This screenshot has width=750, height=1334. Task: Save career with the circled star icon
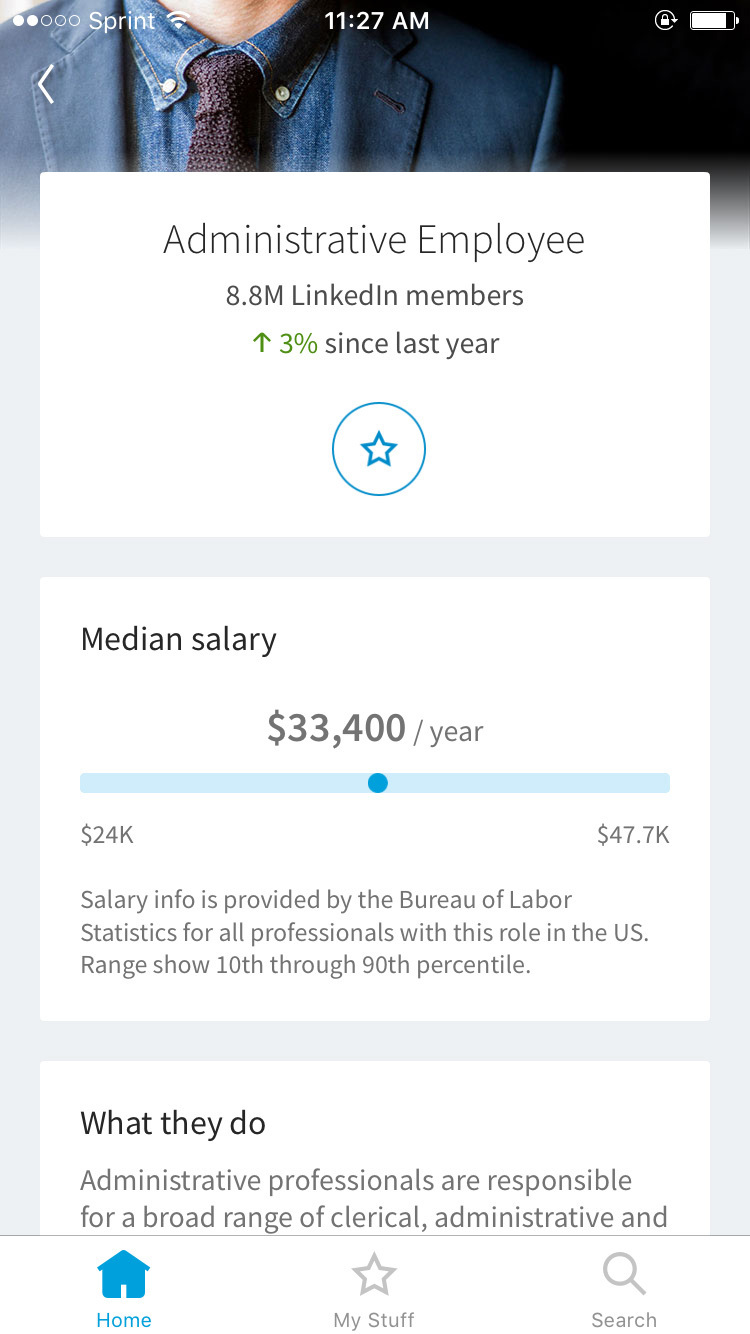coord(378,449)
